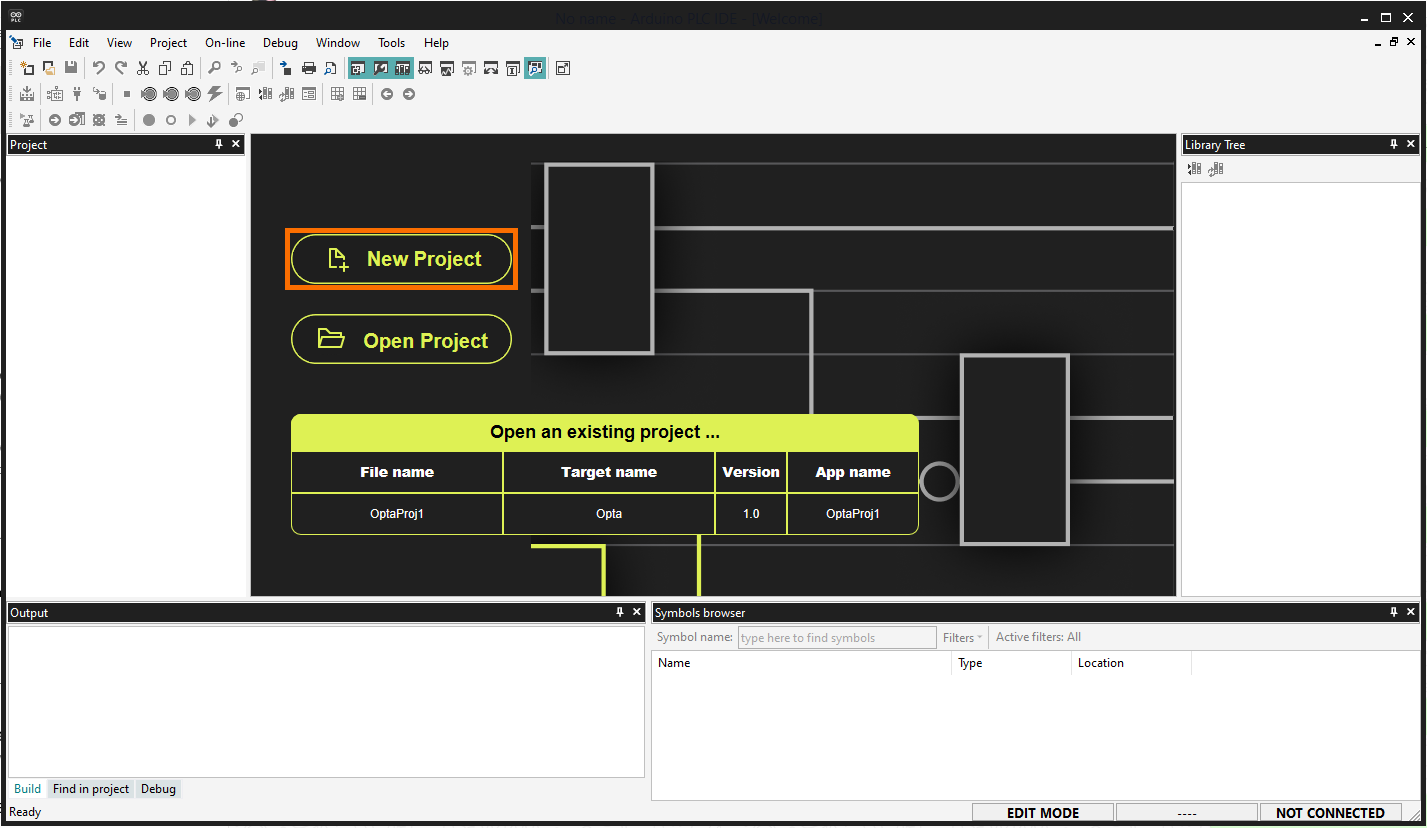Pin or unpin the Output panel
Screen dimensions: 1427x828
pyautogui.click(x=620, y=612)
